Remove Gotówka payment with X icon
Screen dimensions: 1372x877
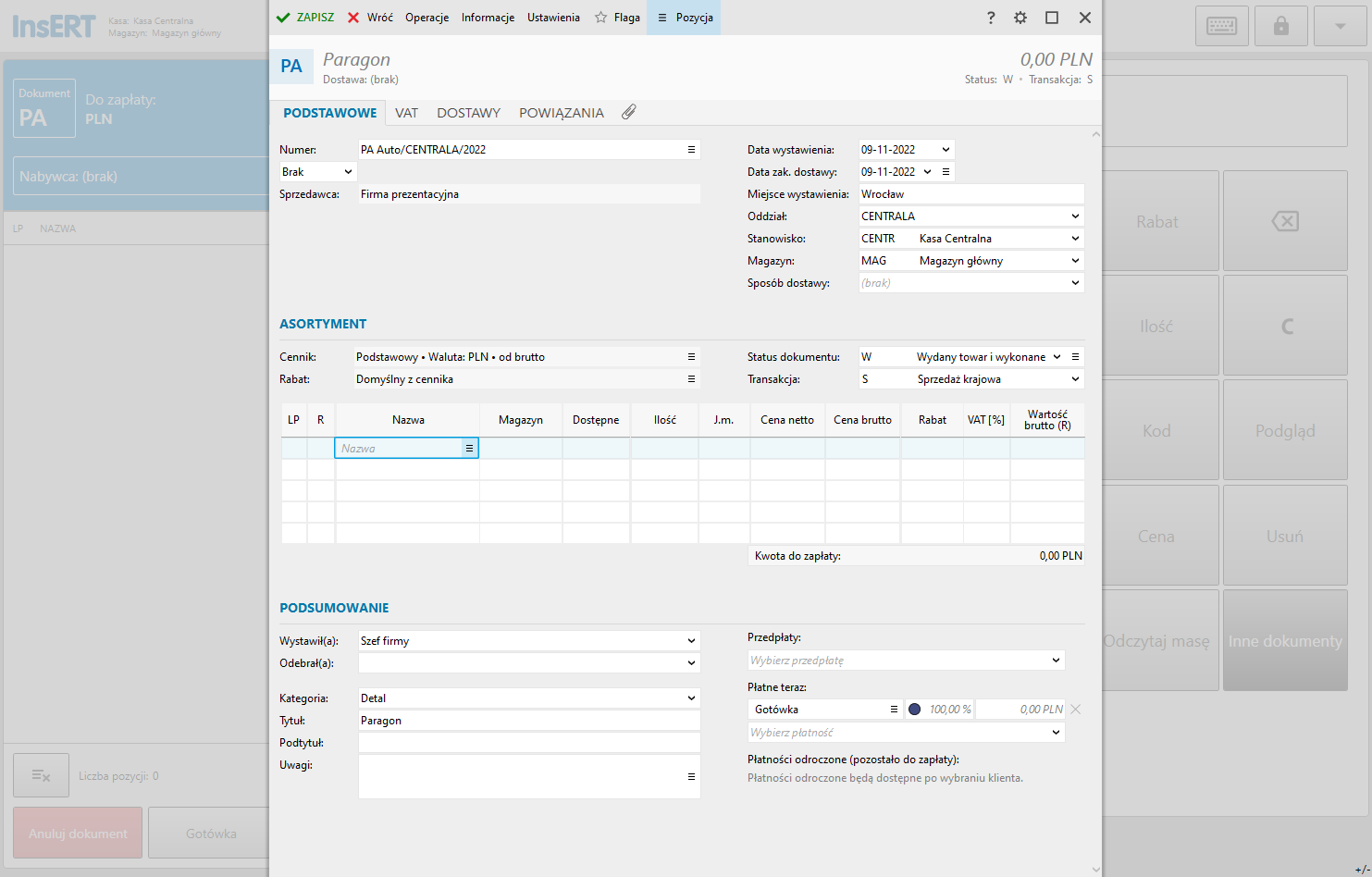[1075, 710]
